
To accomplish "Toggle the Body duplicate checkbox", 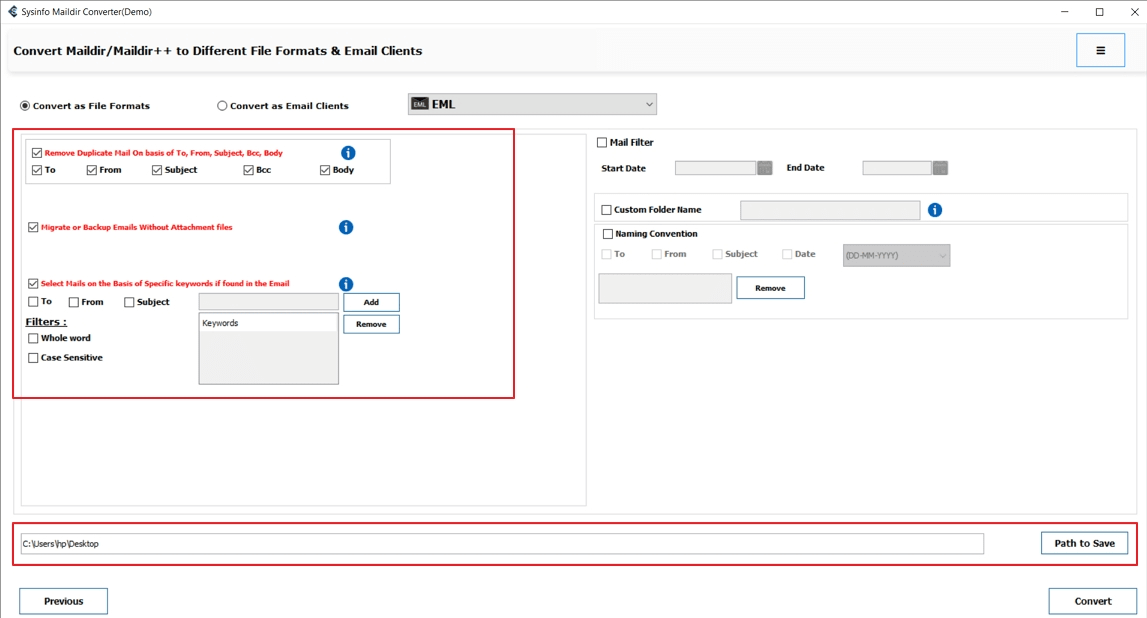I will point(325,170).
